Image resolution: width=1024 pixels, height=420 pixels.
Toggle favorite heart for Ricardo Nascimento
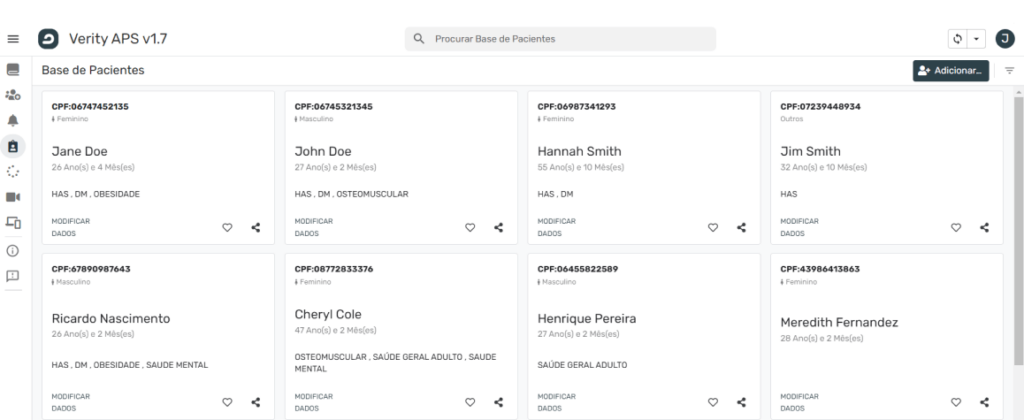point(227,402)
